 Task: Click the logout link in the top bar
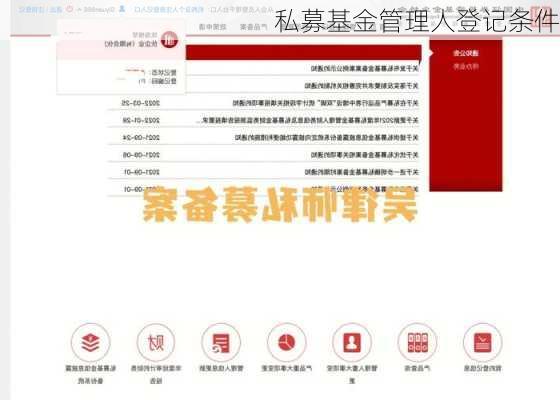point(56,9)
